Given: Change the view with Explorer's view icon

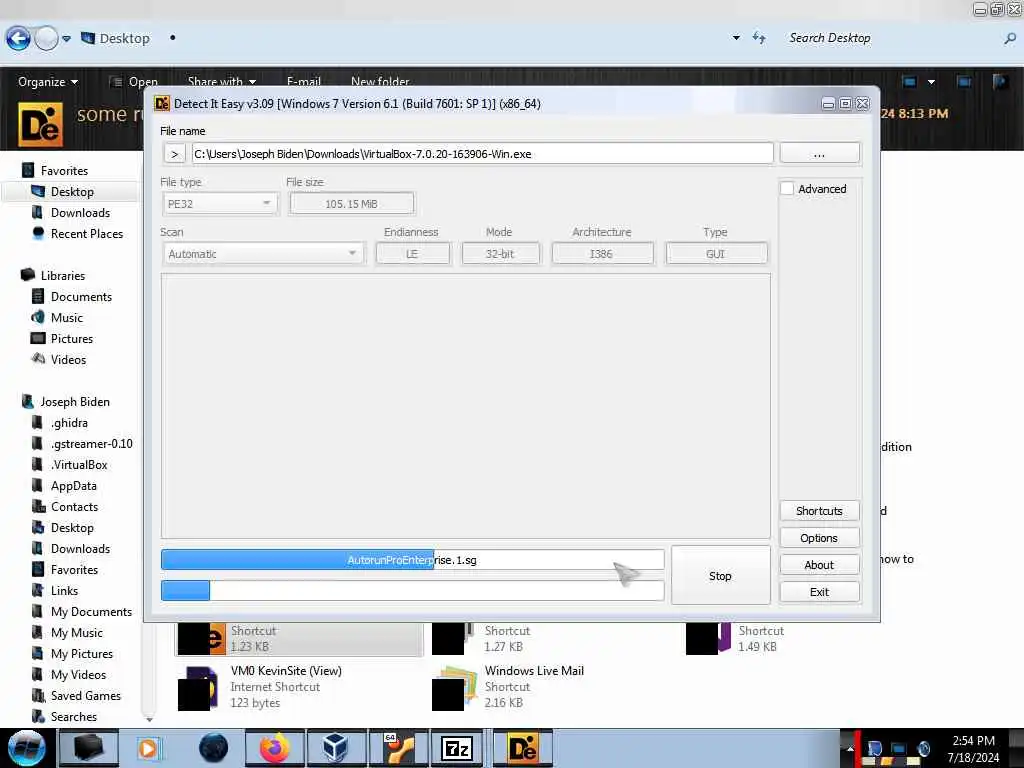Looking at the screenshot, I should click(x=909, y=82).
